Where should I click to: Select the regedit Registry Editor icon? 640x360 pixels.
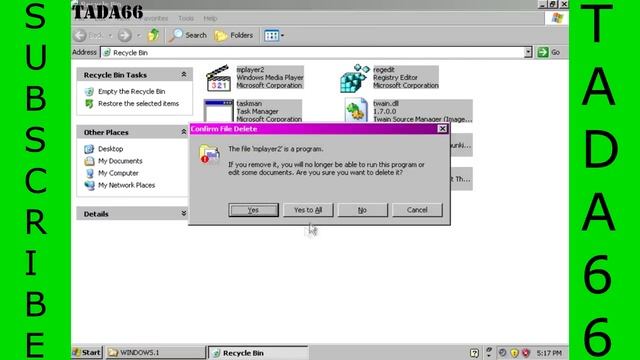tap(354, 78)
